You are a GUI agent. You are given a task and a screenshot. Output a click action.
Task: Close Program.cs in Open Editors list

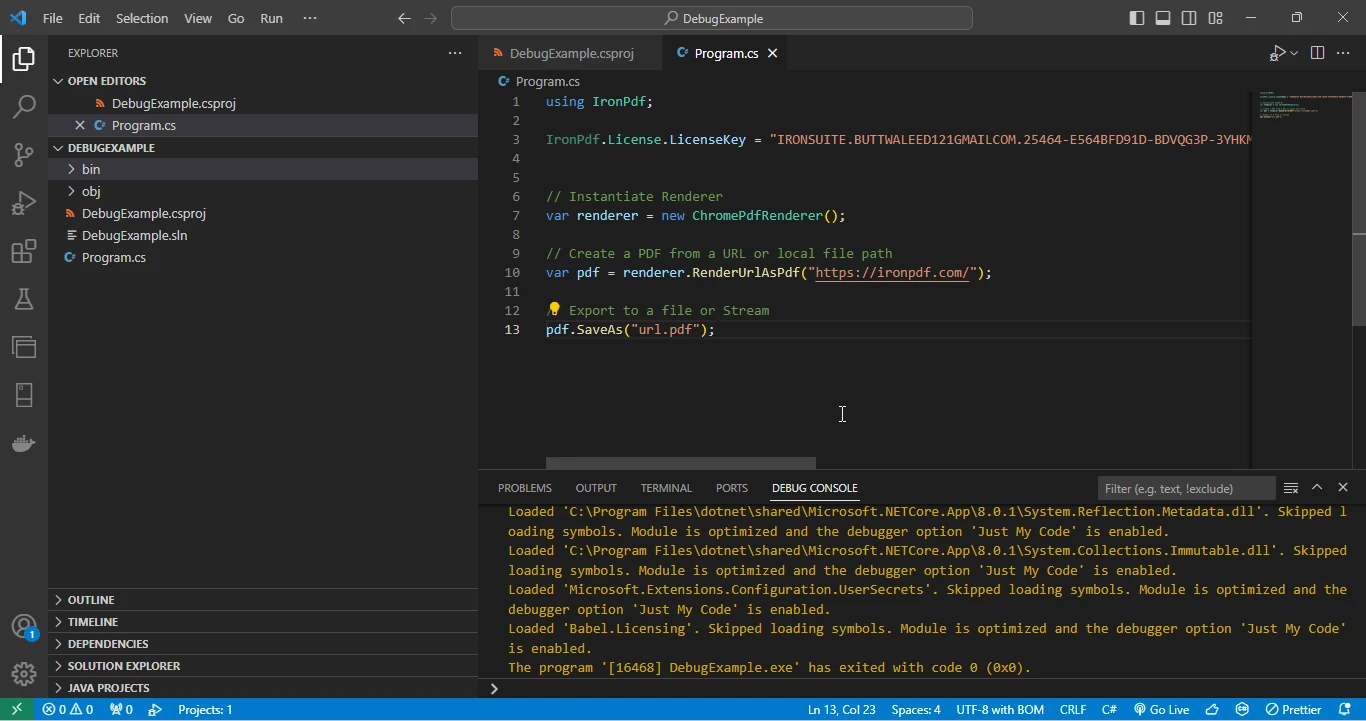(80, 125)
